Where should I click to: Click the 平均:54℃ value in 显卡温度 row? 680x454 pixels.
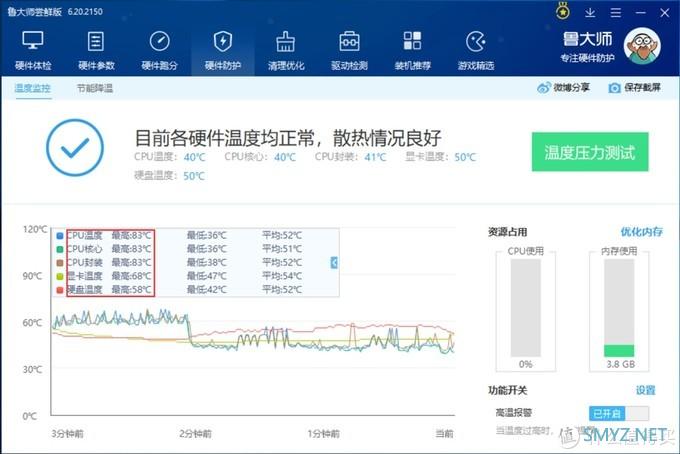click(x=282, y=276)
